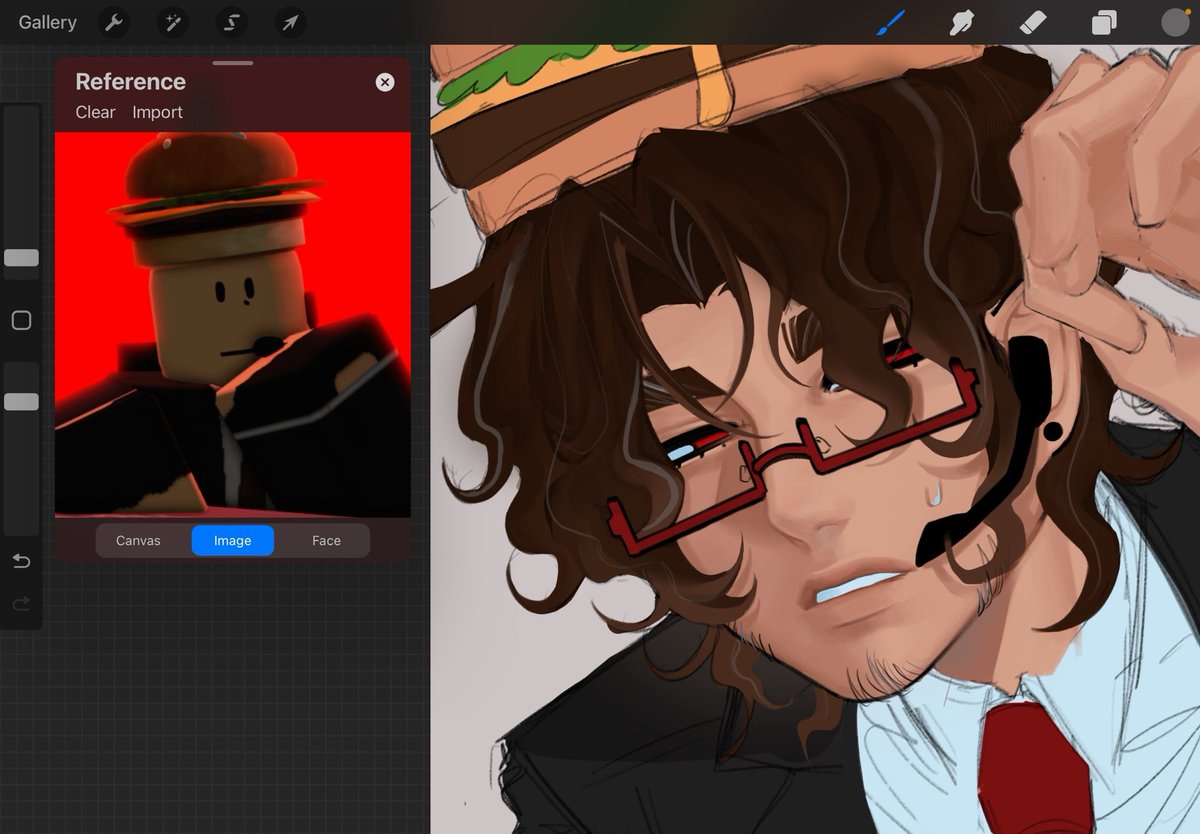Image resolution: width=1200 pixels, height=834 pixels.
Task: Switch reference to Face tab
Action: coord(326,541)
